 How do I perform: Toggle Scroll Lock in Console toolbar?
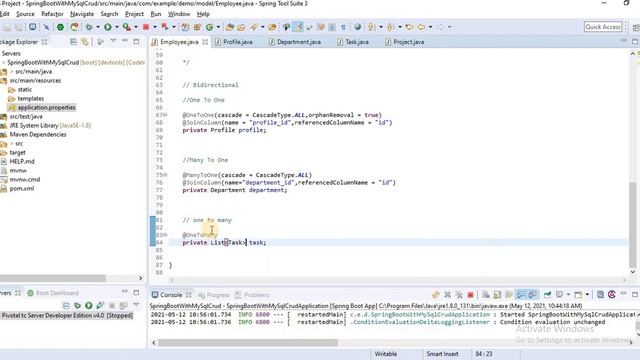(x=497, y=295)
